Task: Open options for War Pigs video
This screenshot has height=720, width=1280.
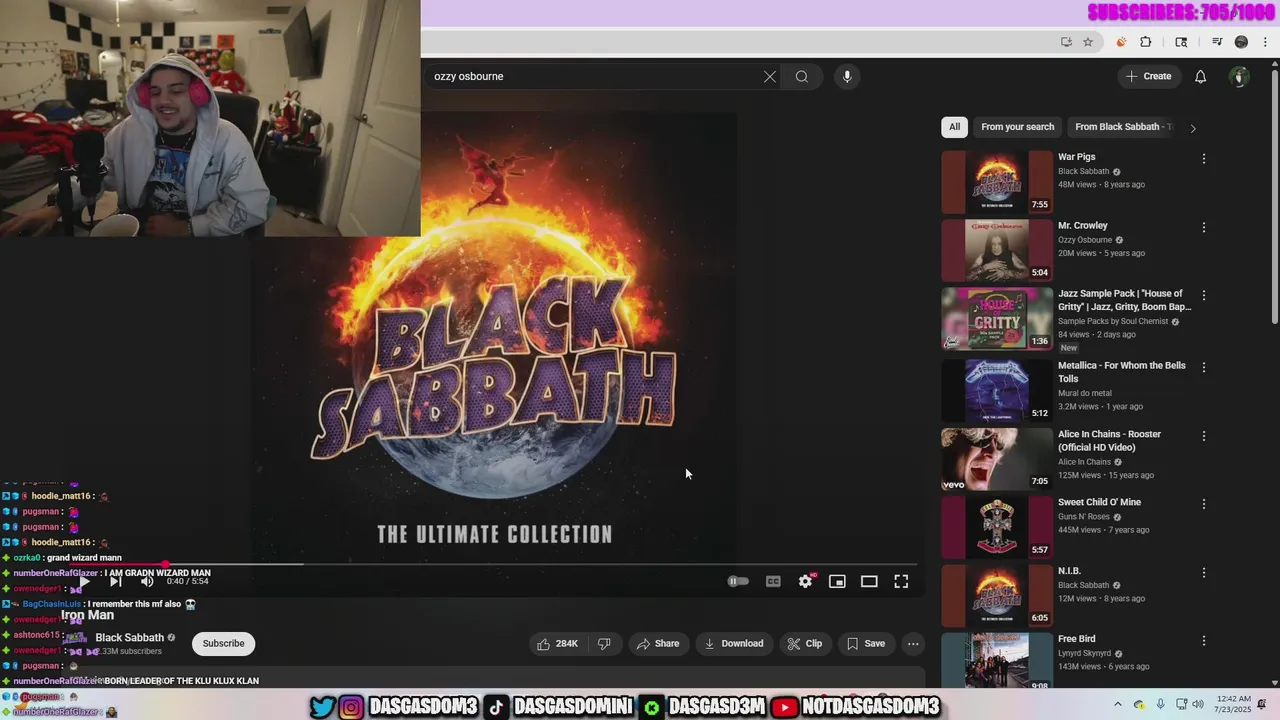Action: click(x=1204, y=159)
